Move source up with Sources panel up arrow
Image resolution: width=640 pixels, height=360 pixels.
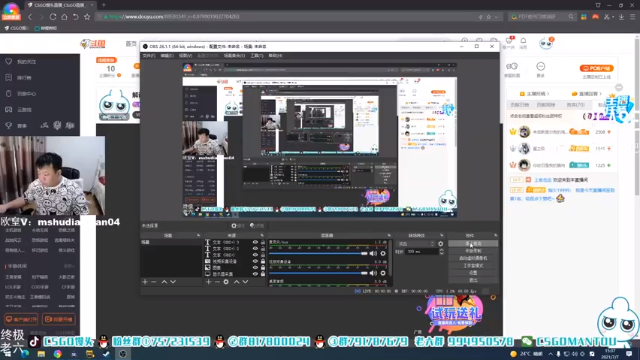tap(236, 282)
